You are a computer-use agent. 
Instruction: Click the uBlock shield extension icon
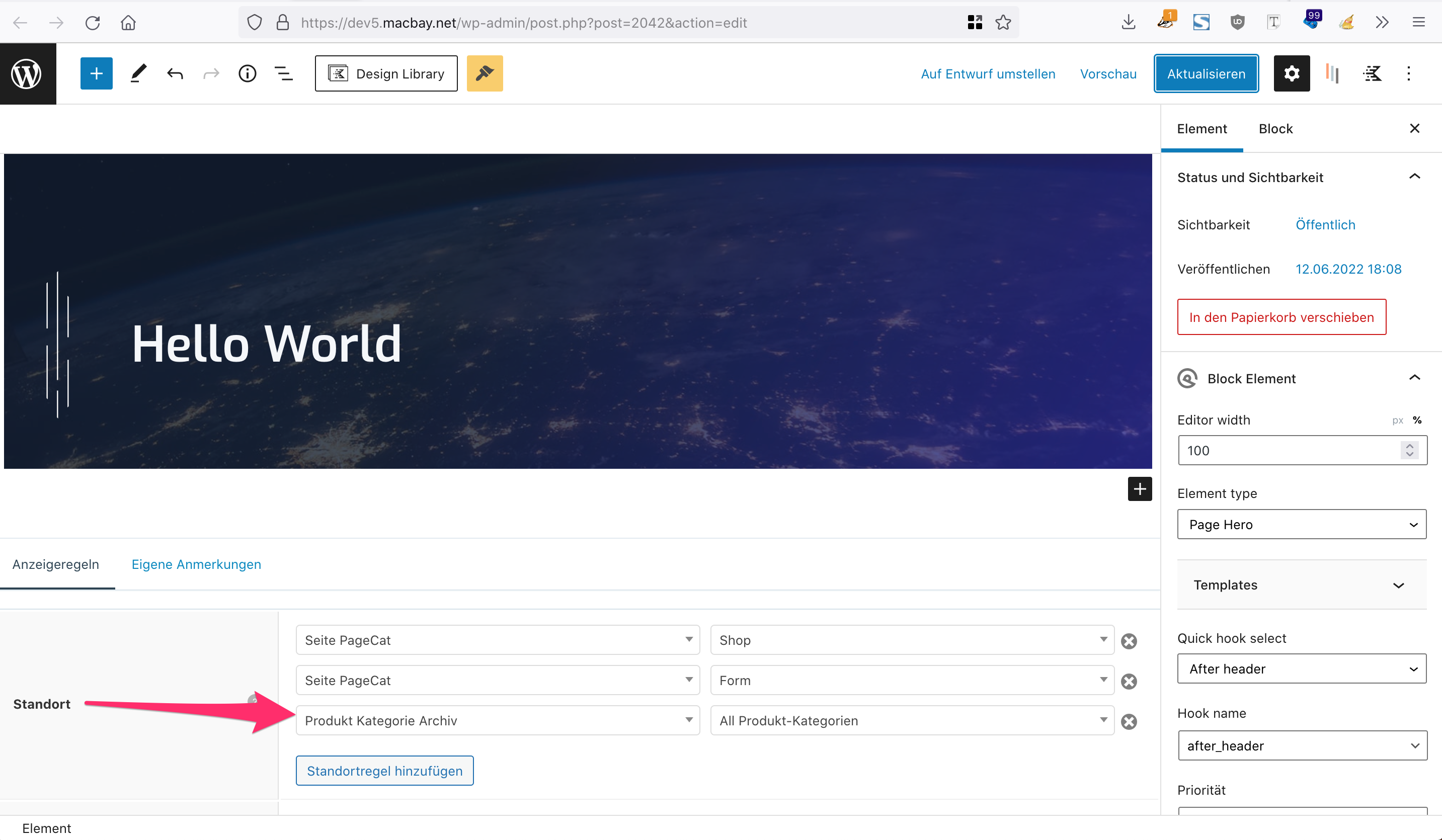(x=1237, y=23)
